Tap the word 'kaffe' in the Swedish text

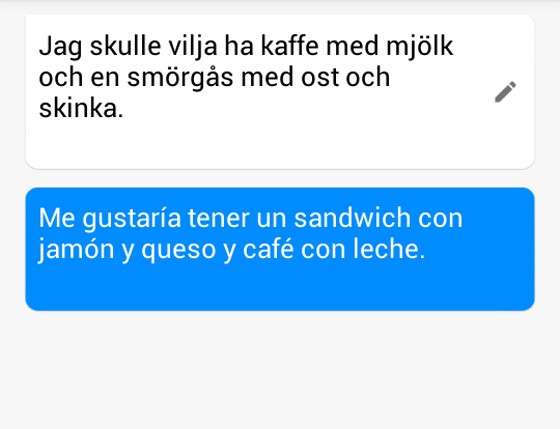click(x=289, y=46)
